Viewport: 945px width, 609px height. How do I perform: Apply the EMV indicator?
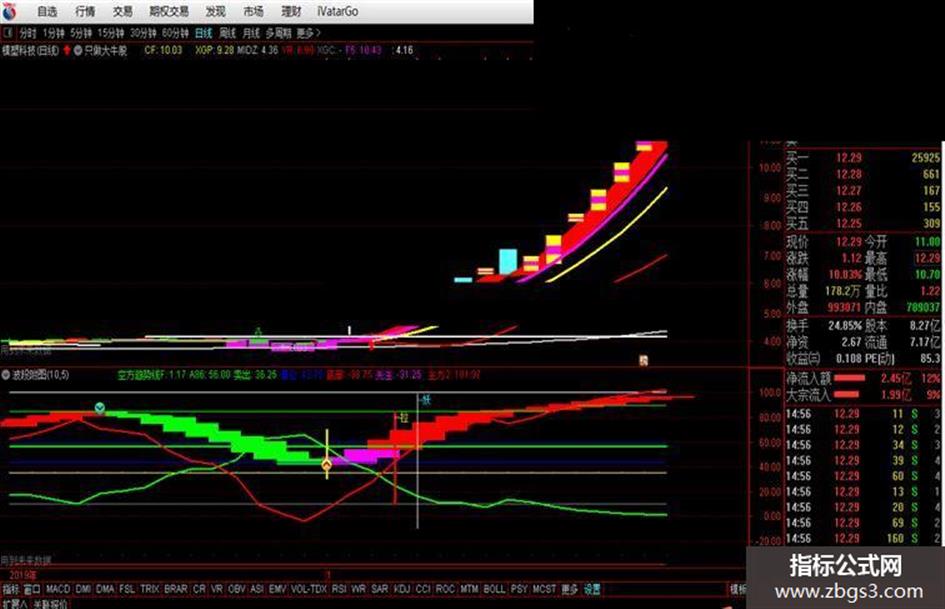[x=277, y=589]
